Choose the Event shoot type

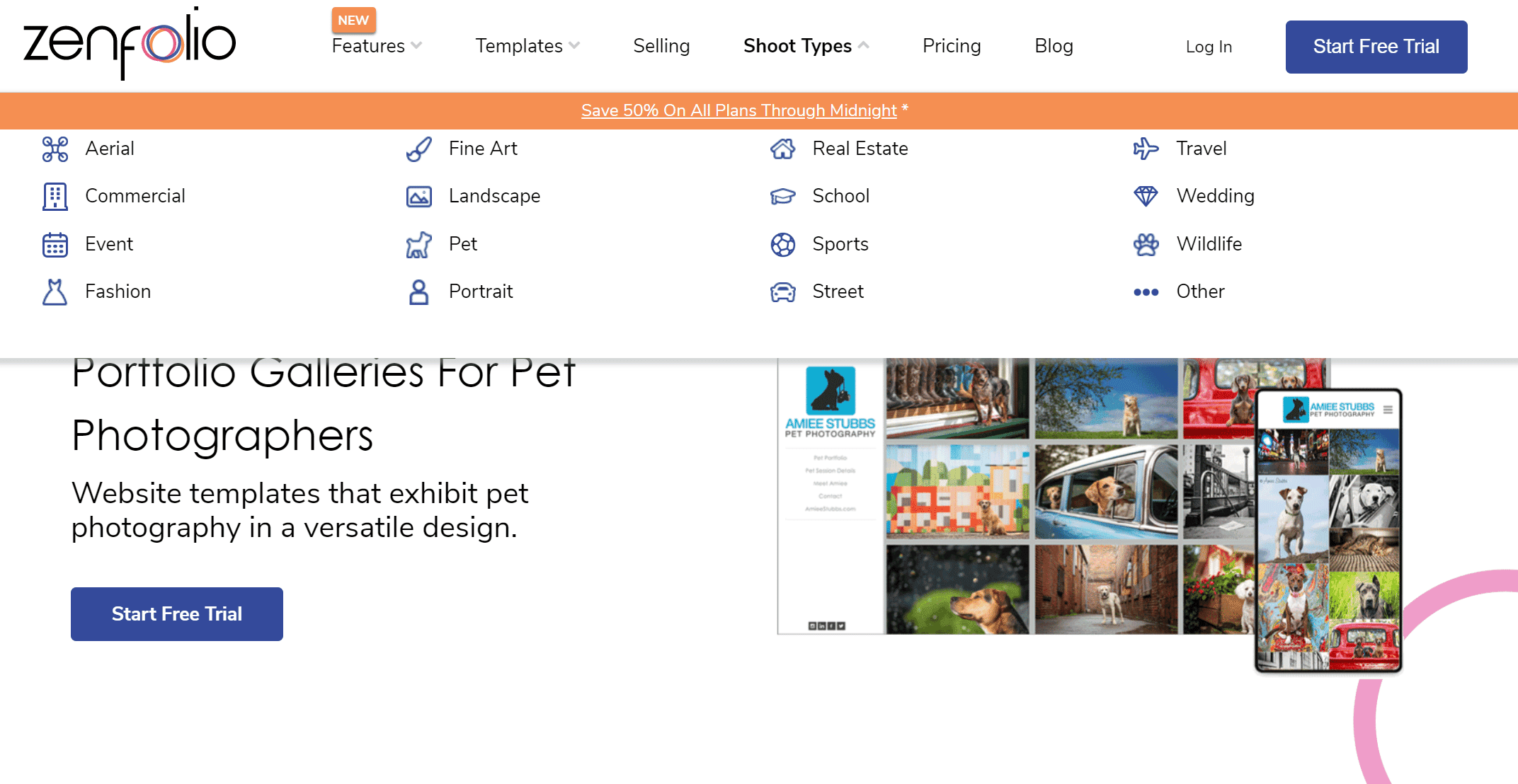tap(109, 244)
